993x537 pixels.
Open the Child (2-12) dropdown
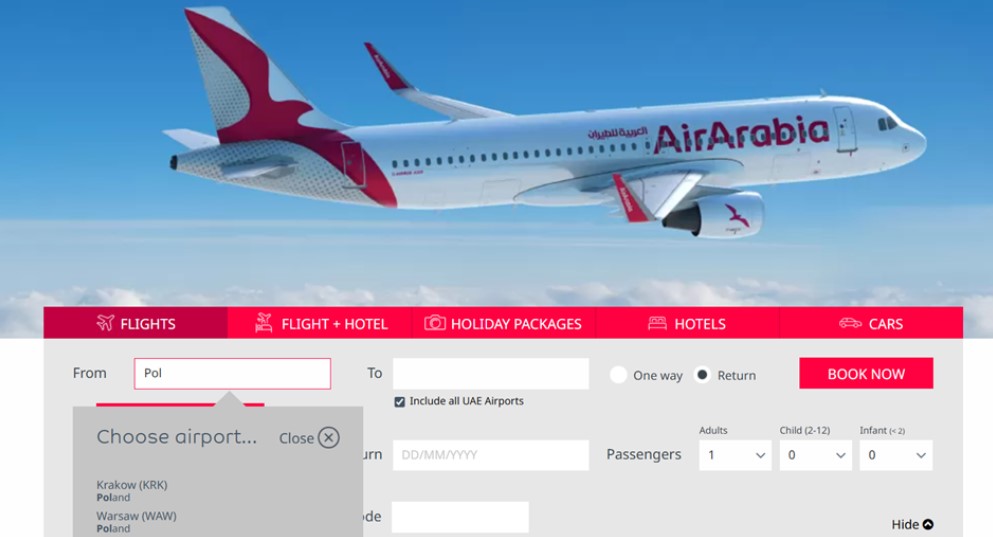(816, 455)
